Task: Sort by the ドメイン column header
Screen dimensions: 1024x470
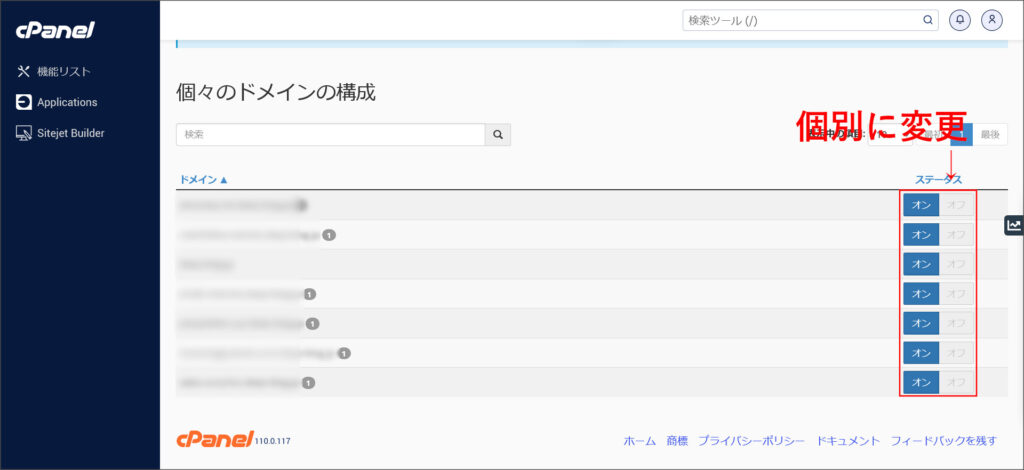Action: 203,180
